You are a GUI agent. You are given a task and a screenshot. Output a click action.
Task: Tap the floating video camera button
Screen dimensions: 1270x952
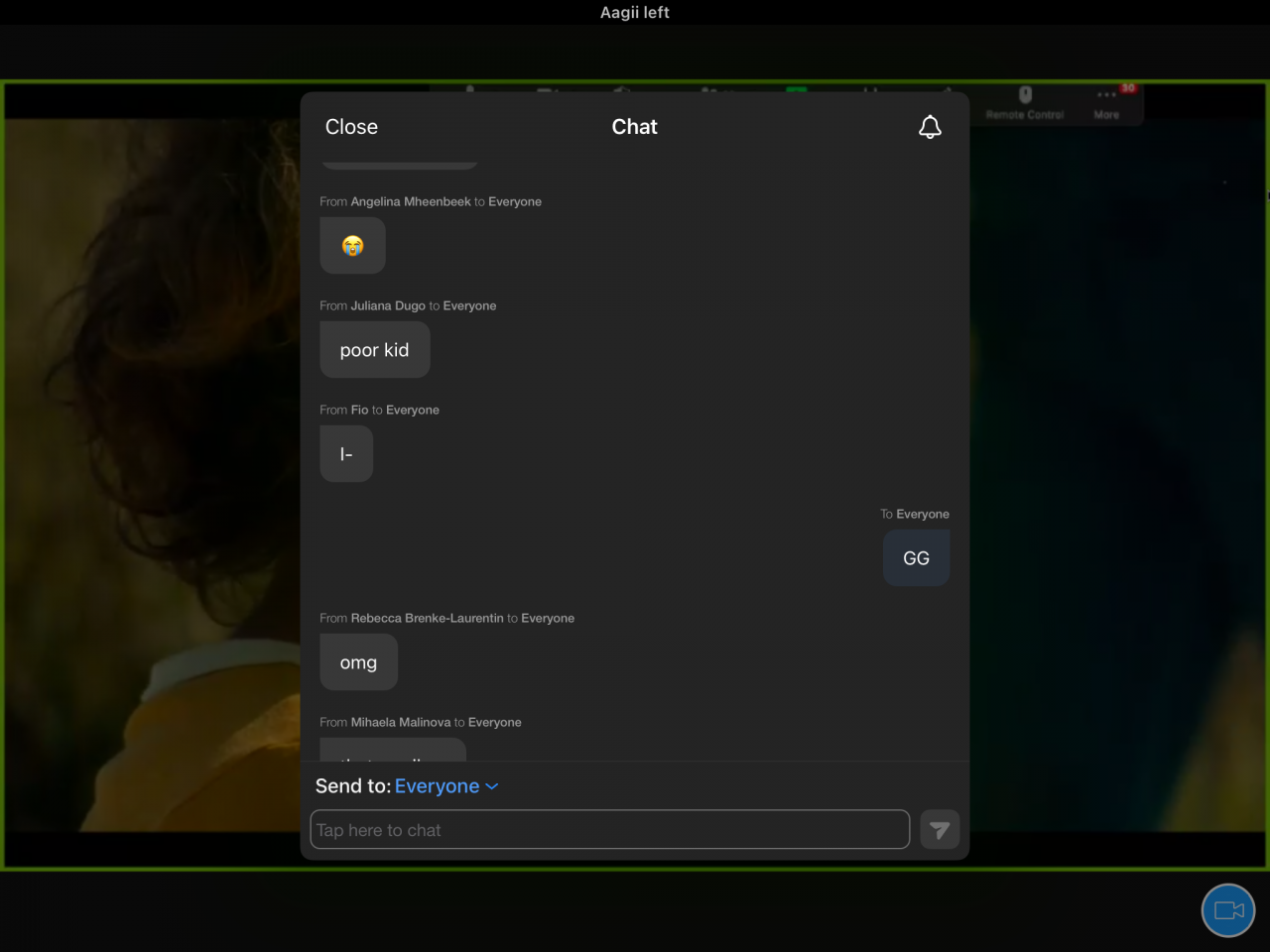pyautogui.click(x=1228, y=910)
